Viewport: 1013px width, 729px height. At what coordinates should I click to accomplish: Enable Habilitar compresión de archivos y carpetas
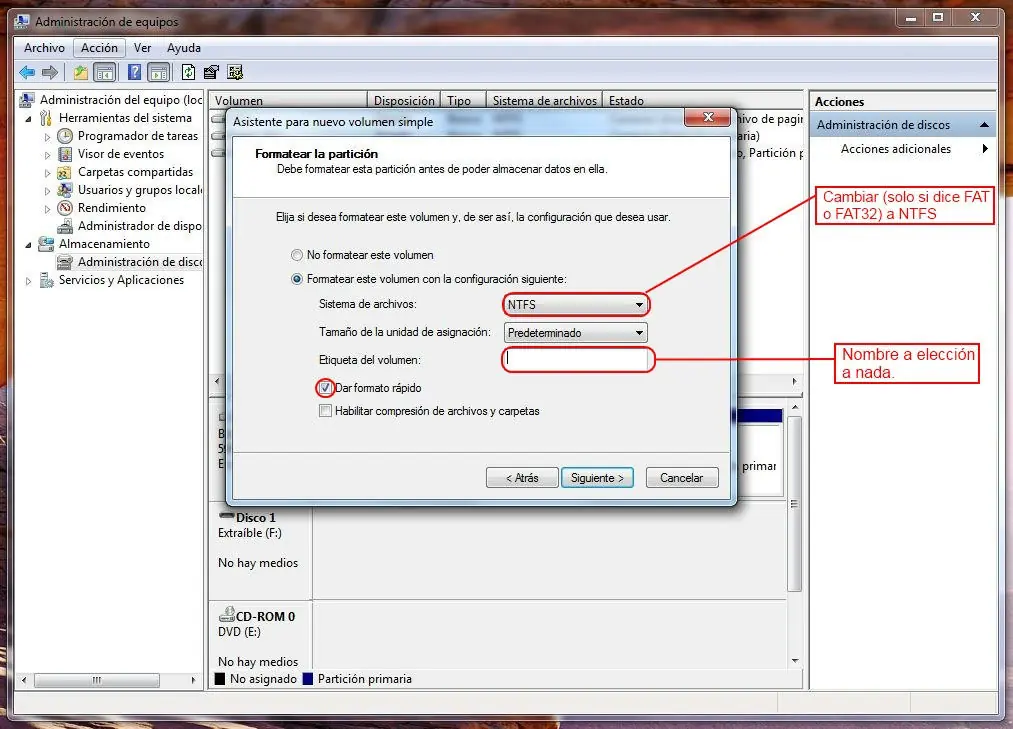tap(325, 411)
